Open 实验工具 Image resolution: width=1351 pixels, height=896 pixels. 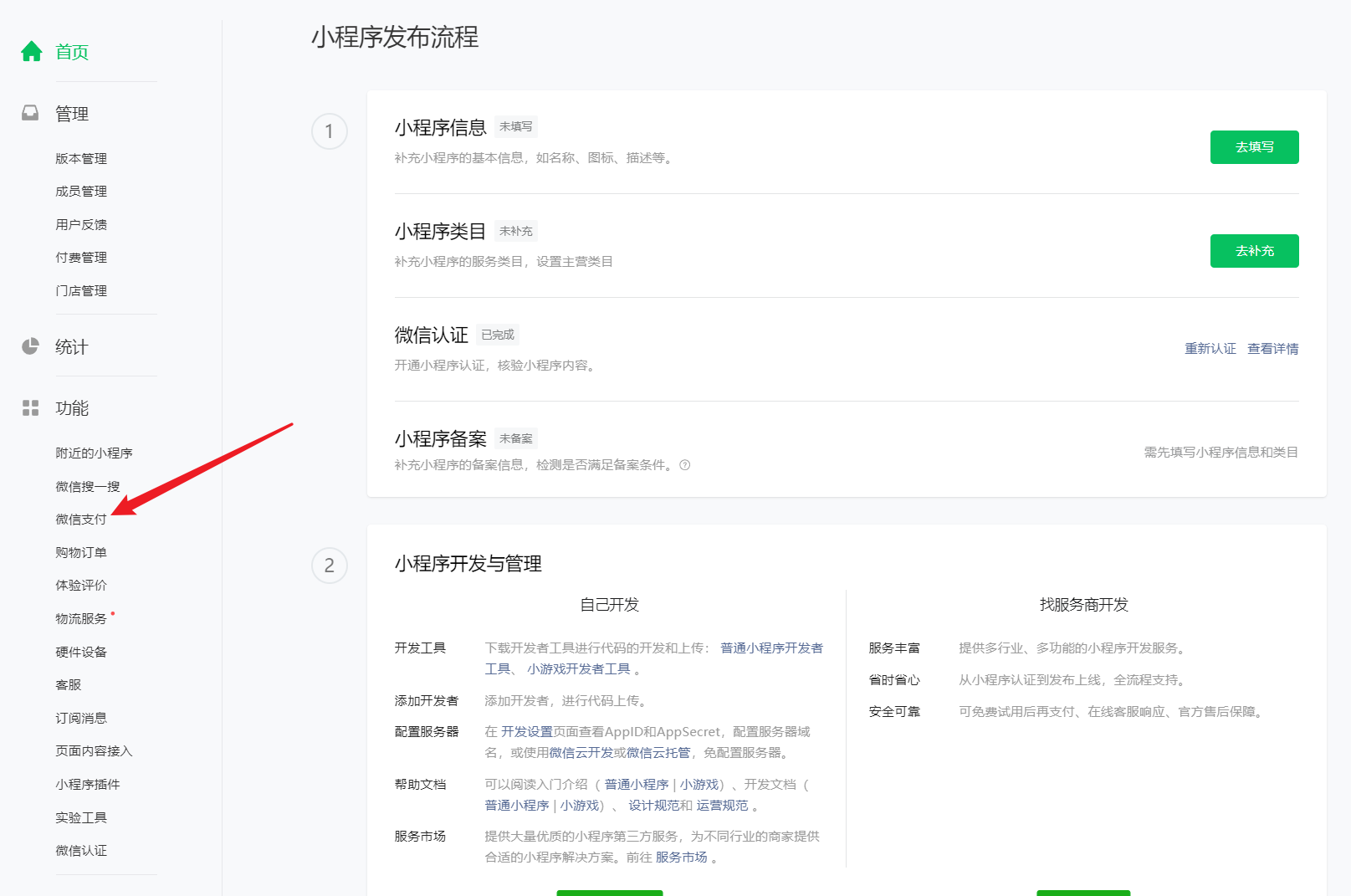81,818
